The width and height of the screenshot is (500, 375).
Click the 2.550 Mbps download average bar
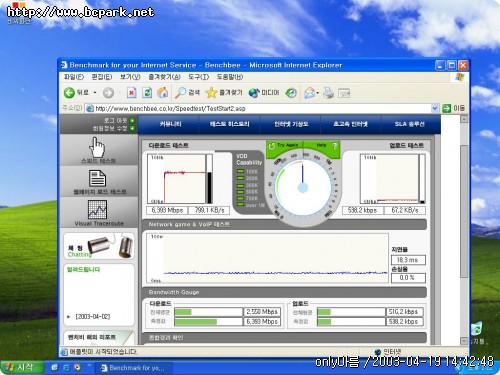(209, 312)
